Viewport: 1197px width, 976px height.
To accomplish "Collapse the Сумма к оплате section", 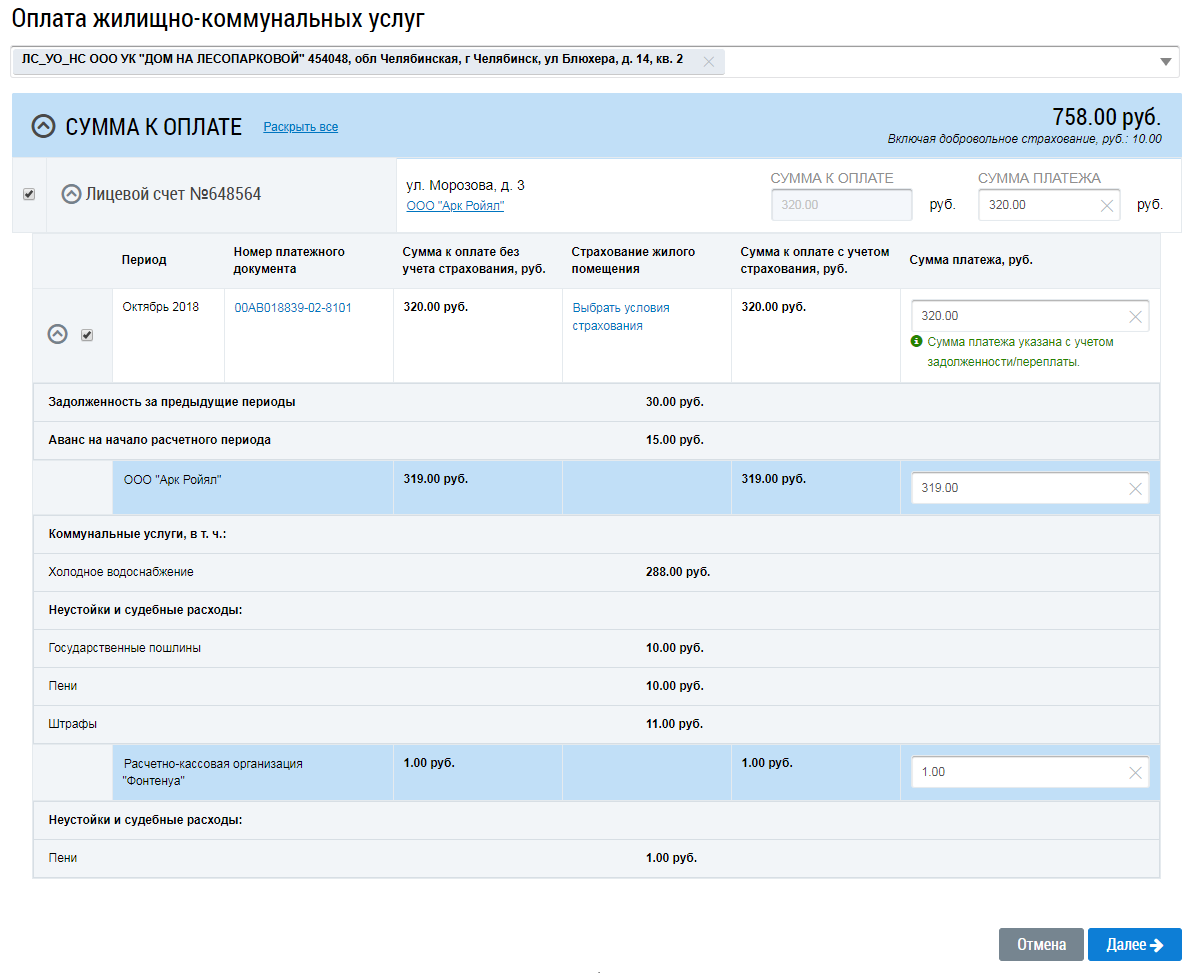I will coord(43,126).
